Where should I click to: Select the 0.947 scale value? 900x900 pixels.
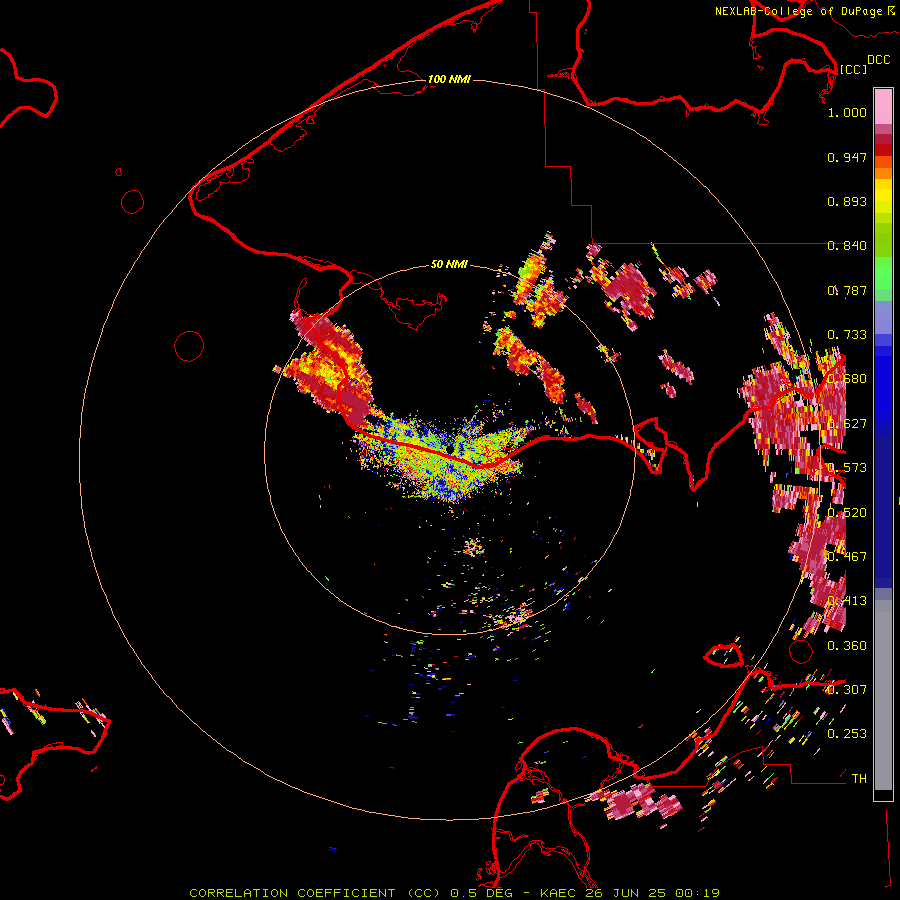click(x=847, y=157)
